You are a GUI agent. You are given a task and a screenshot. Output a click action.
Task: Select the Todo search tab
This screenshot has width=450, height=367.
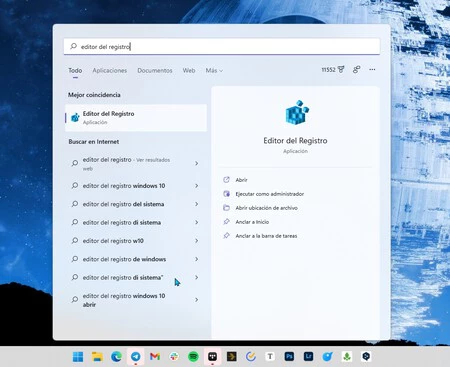(75, 70)
